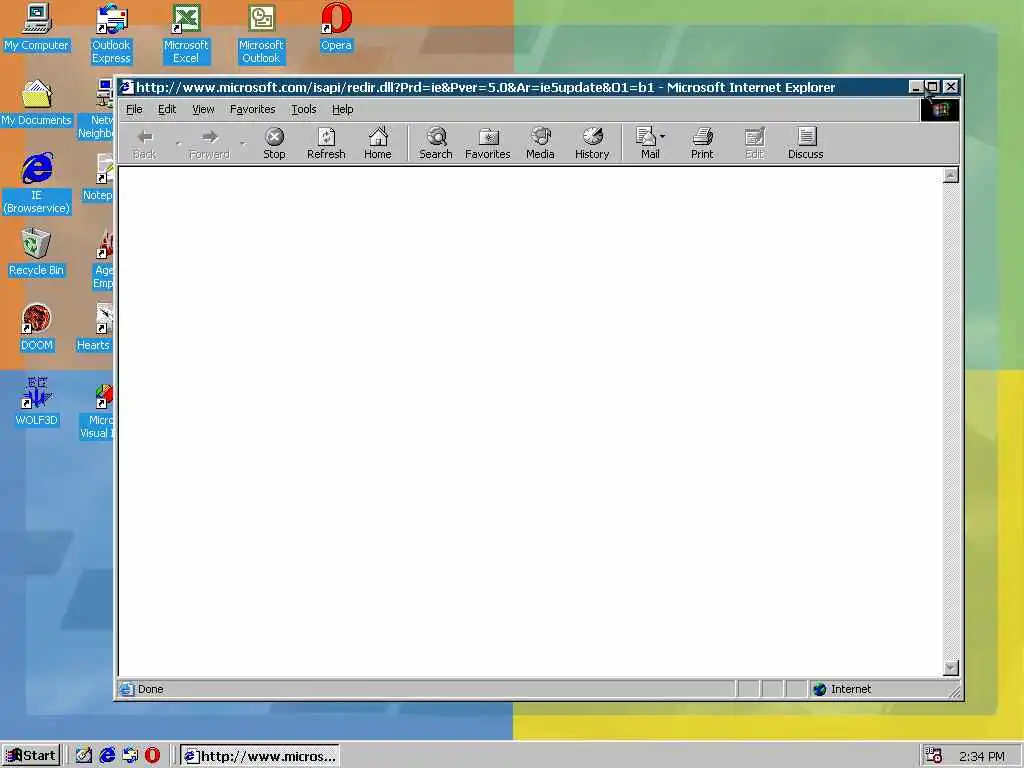Select the Outlook Express desktop icon

pos(111,34)
